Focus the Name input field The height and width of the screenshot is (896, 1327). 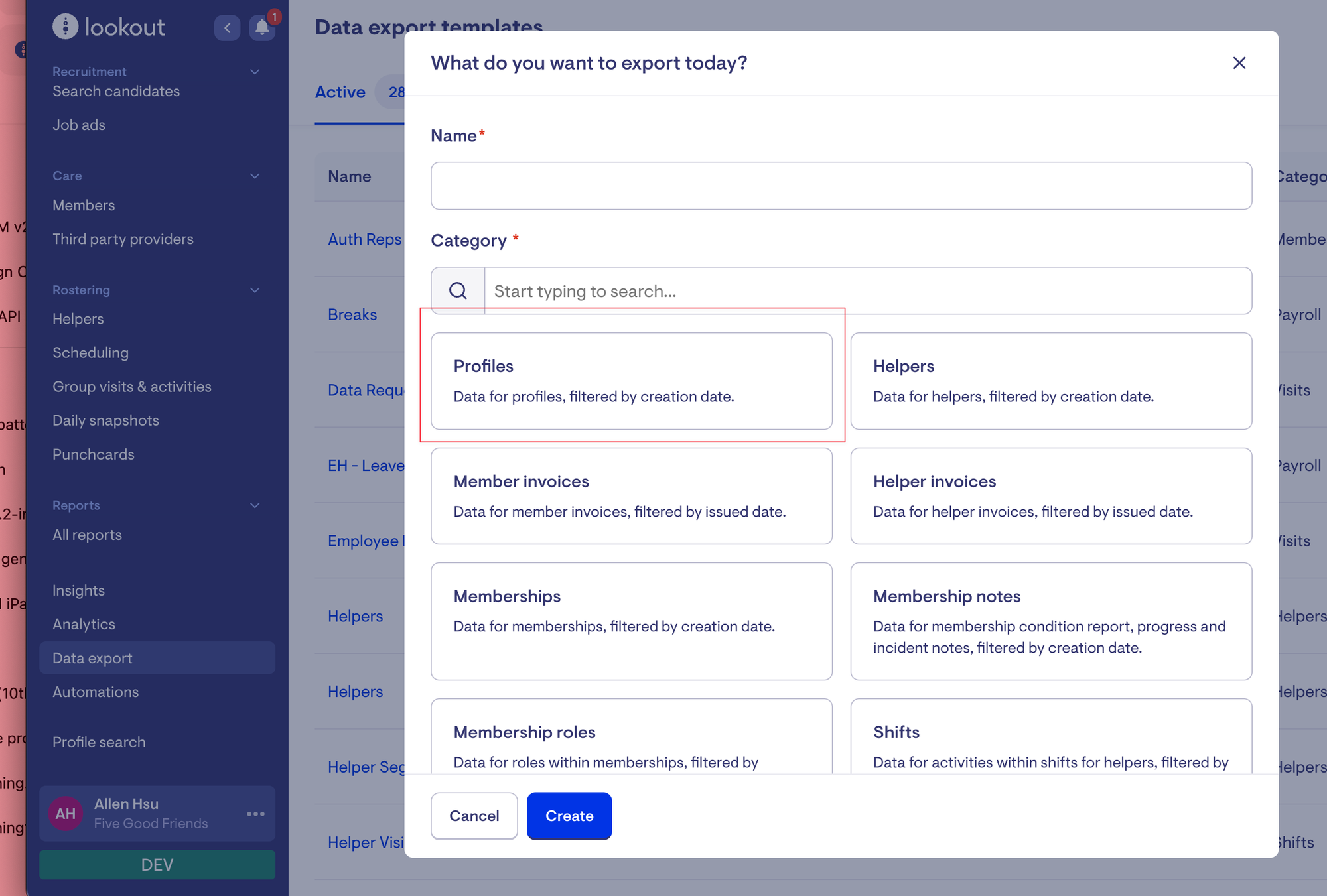tap(841, 186)
